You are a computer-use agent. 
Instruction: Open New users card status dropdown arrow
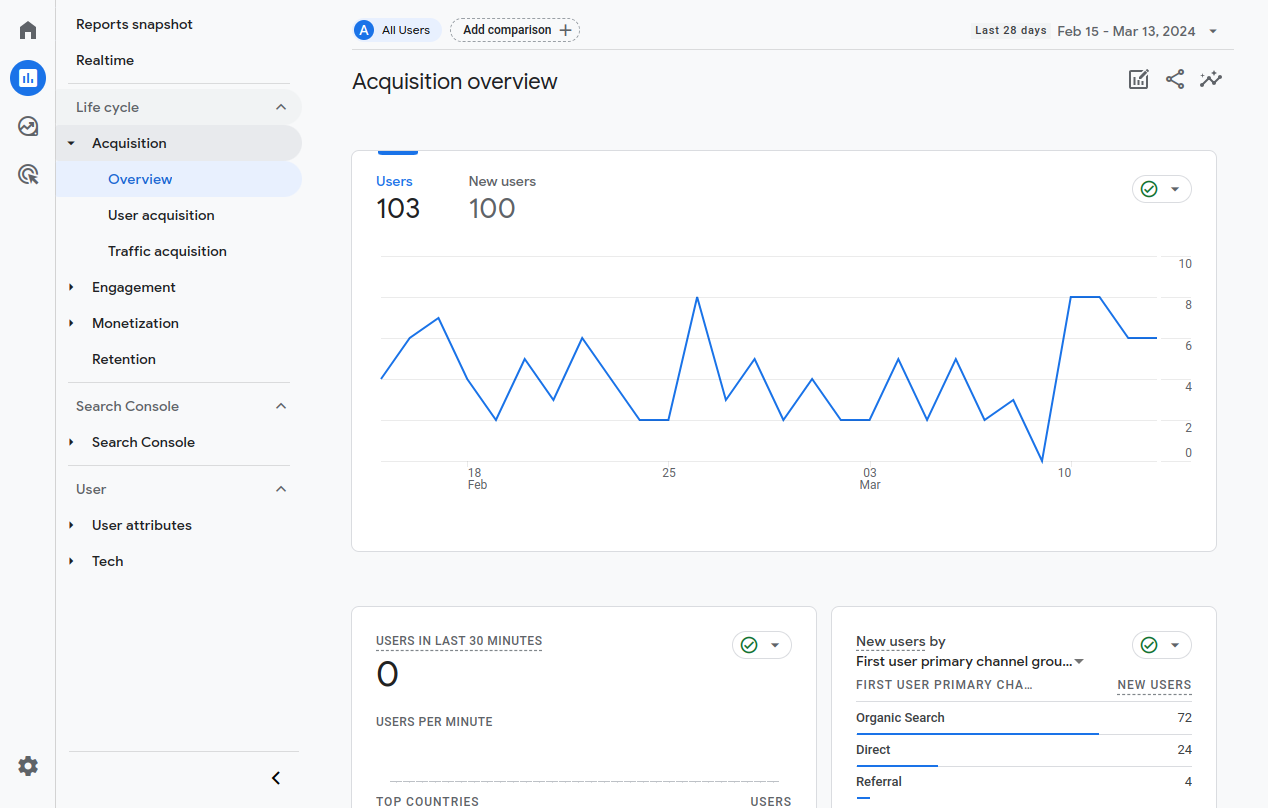pyautogui.click(x=1175, y=645)
